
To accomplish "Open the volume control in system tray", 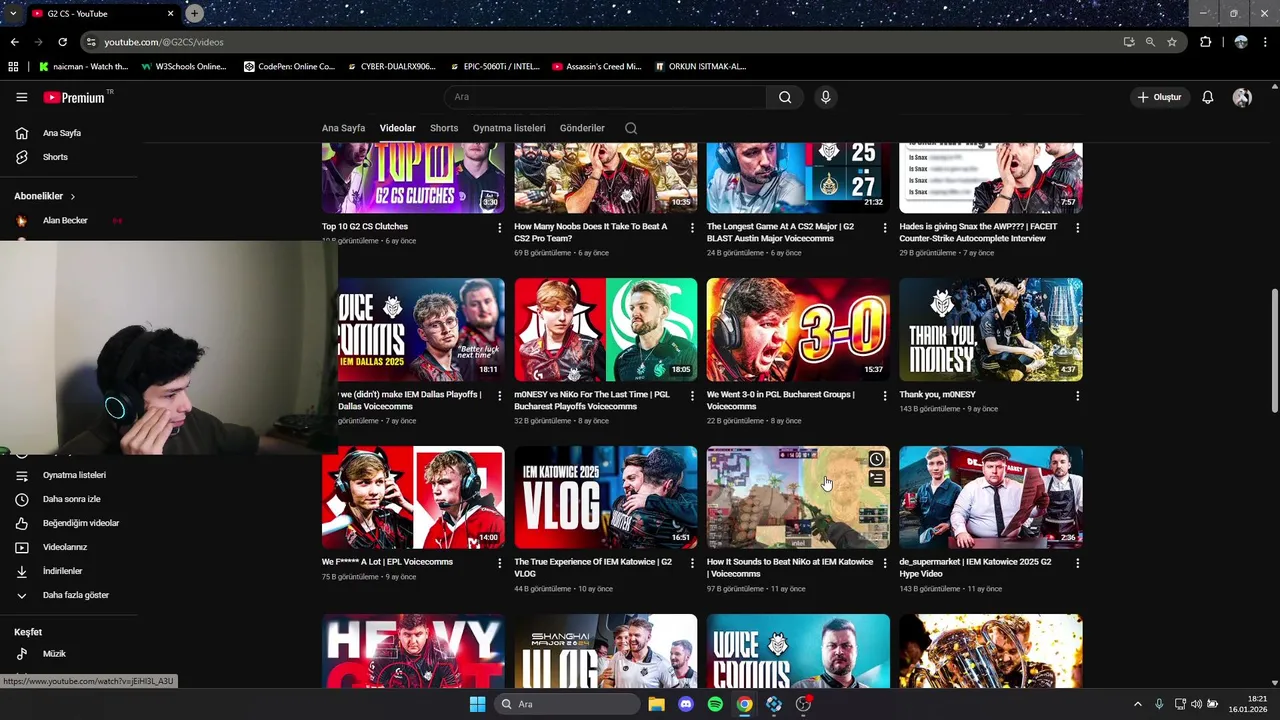I will click(x=1197, y=704).
